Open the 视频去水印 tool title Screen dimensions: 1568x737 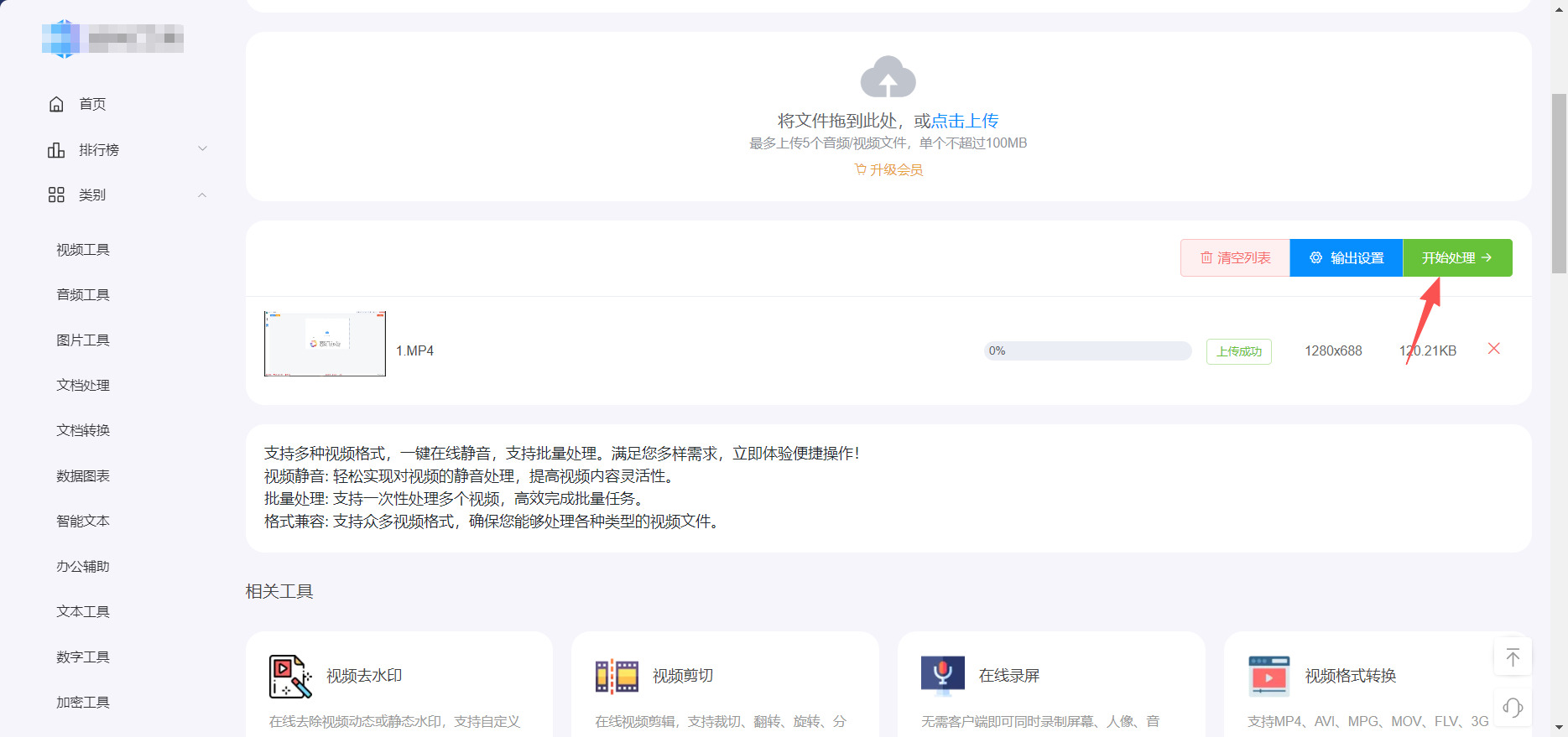pyautogui.click(x=364, y=676)
